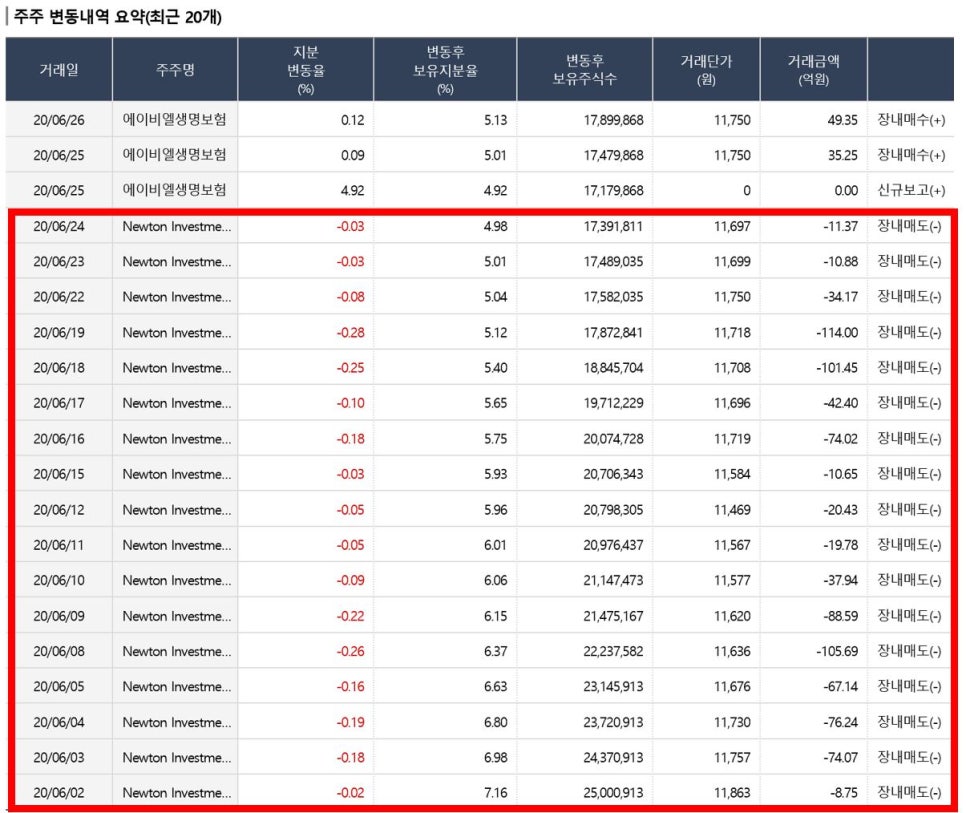Select share count "17,179,868"
966x813 pixels.
coord(614,191)
